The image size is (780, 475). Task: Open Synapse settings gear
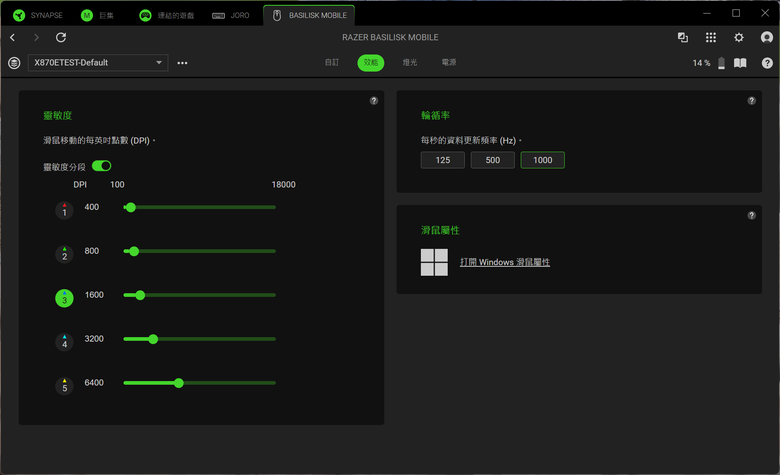(x=739, y=37)
